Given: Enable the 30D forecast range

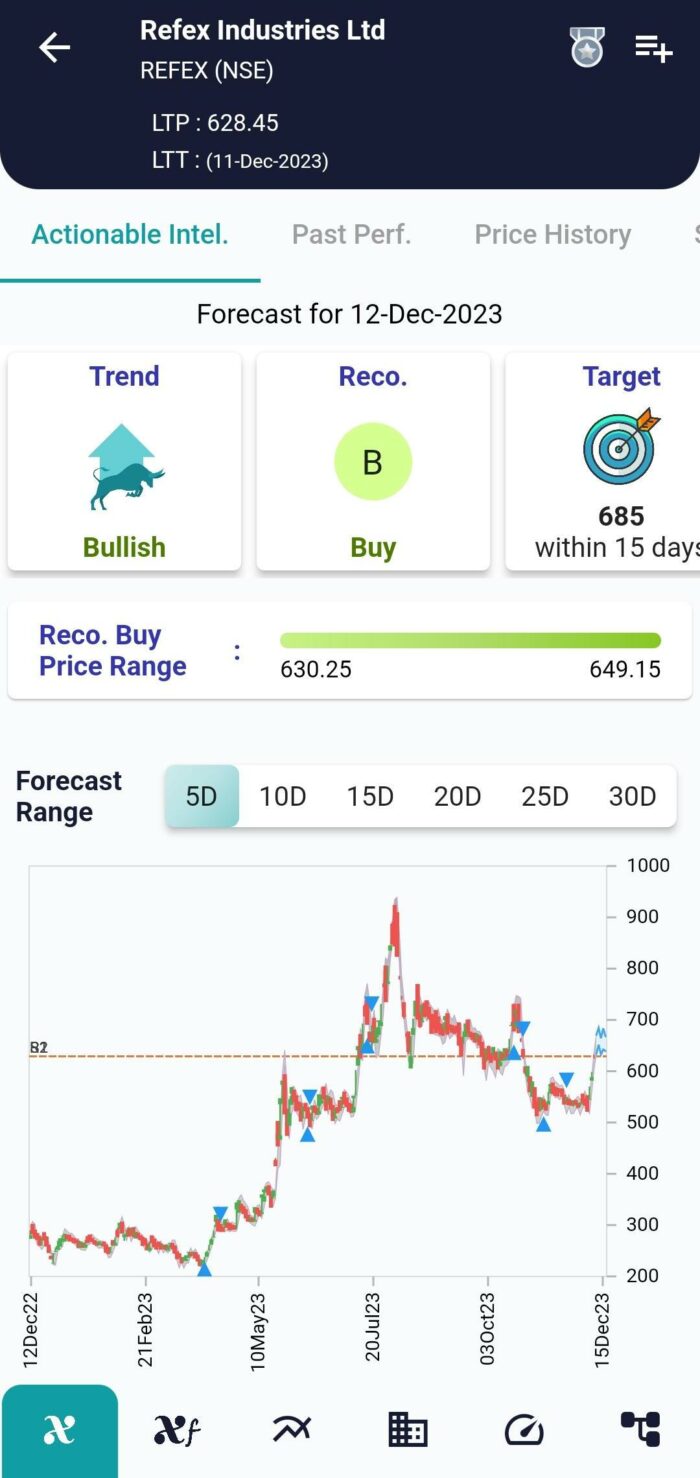Looking at the screenshot, I should click(x=631, y=796).
